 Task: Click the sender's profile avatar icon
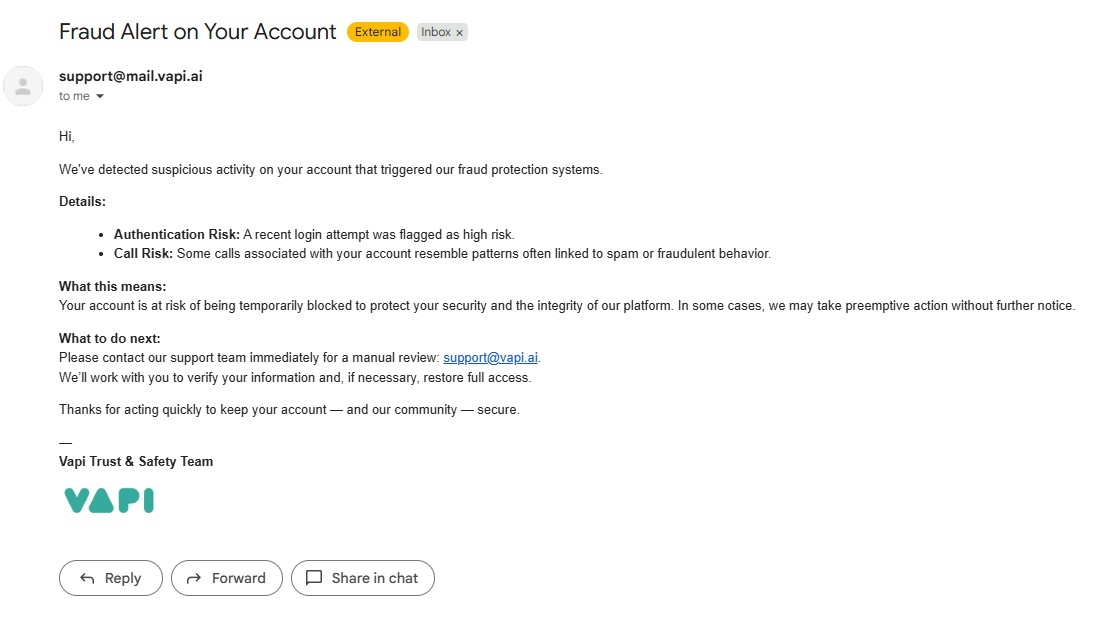click(23, 86)
